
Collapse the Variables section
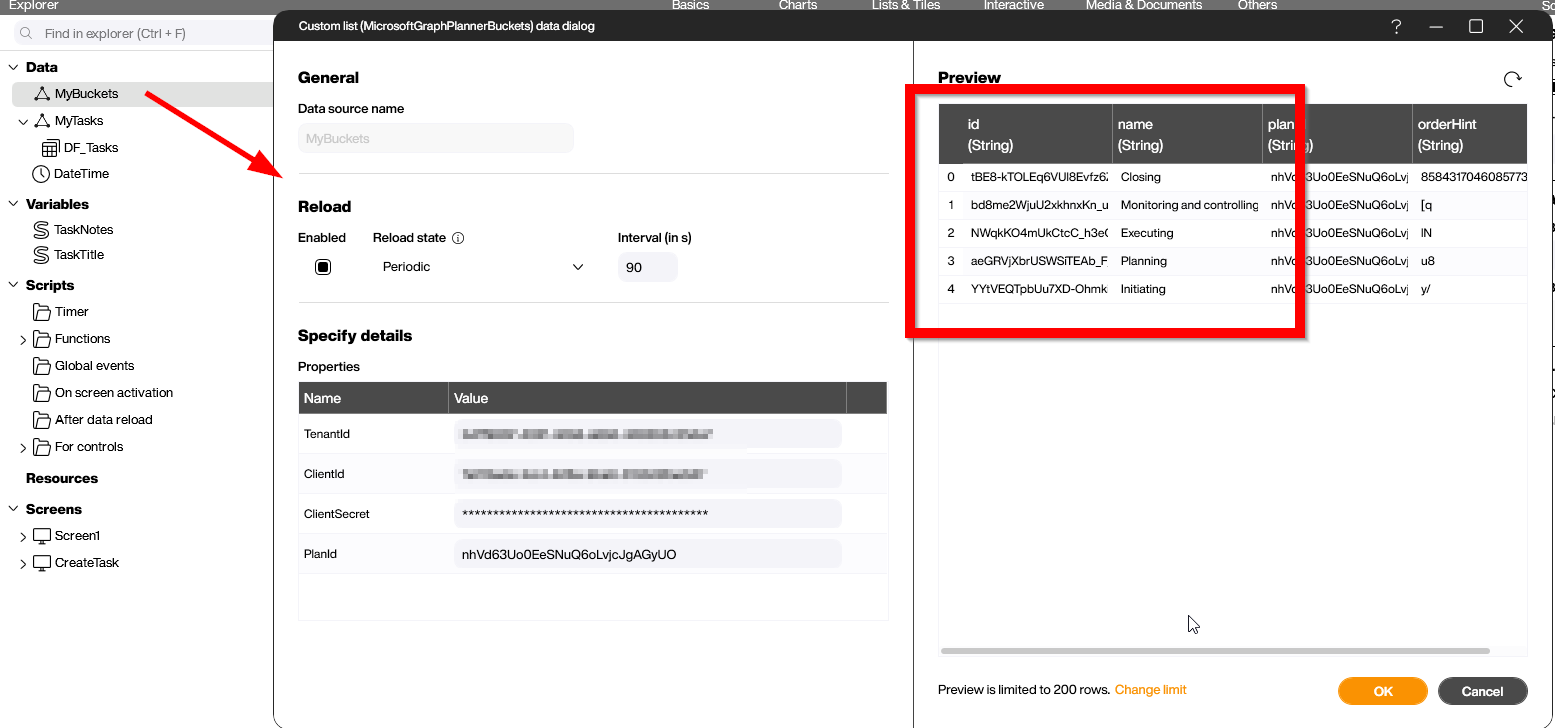click(x=14, y=204)
